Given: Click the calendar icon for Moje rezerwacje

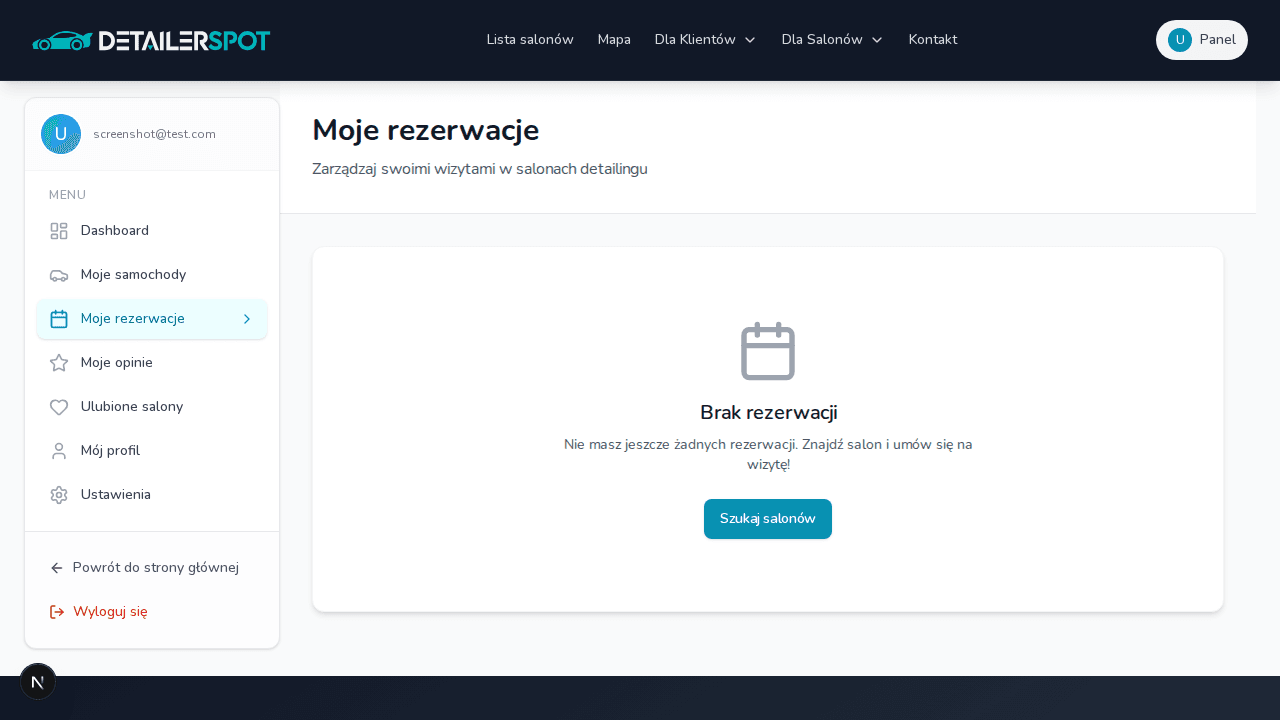Looking at the screenshot, I should pyautogui.click(x=58, y=318).
